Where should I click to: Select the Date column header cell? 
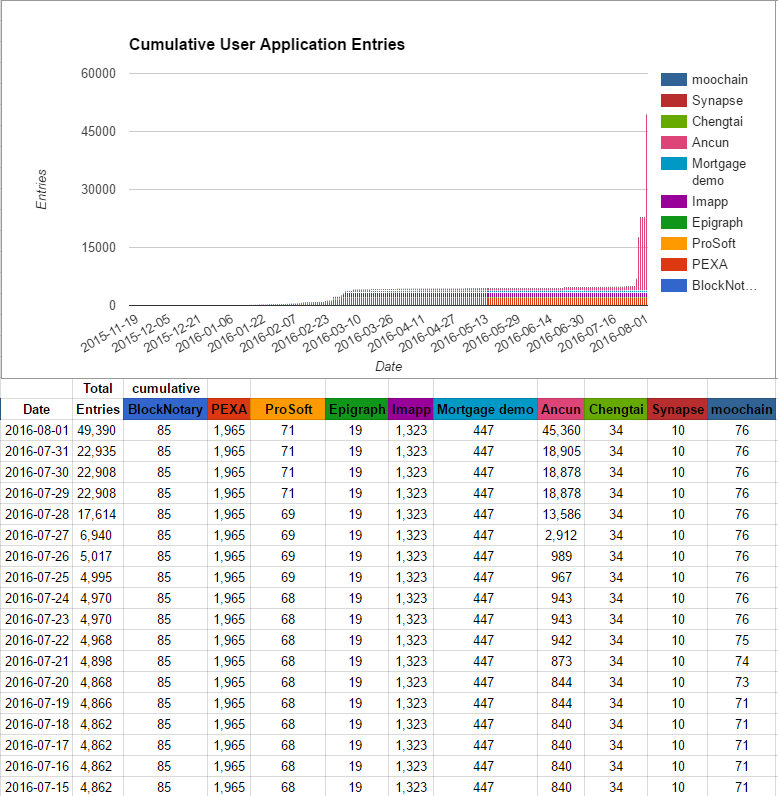pyautogui.click(x=37, y=409)
